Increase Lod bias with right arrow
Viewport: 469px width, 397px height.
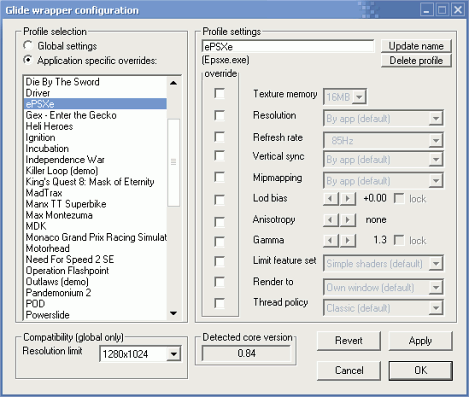click(x=348, y=199)
